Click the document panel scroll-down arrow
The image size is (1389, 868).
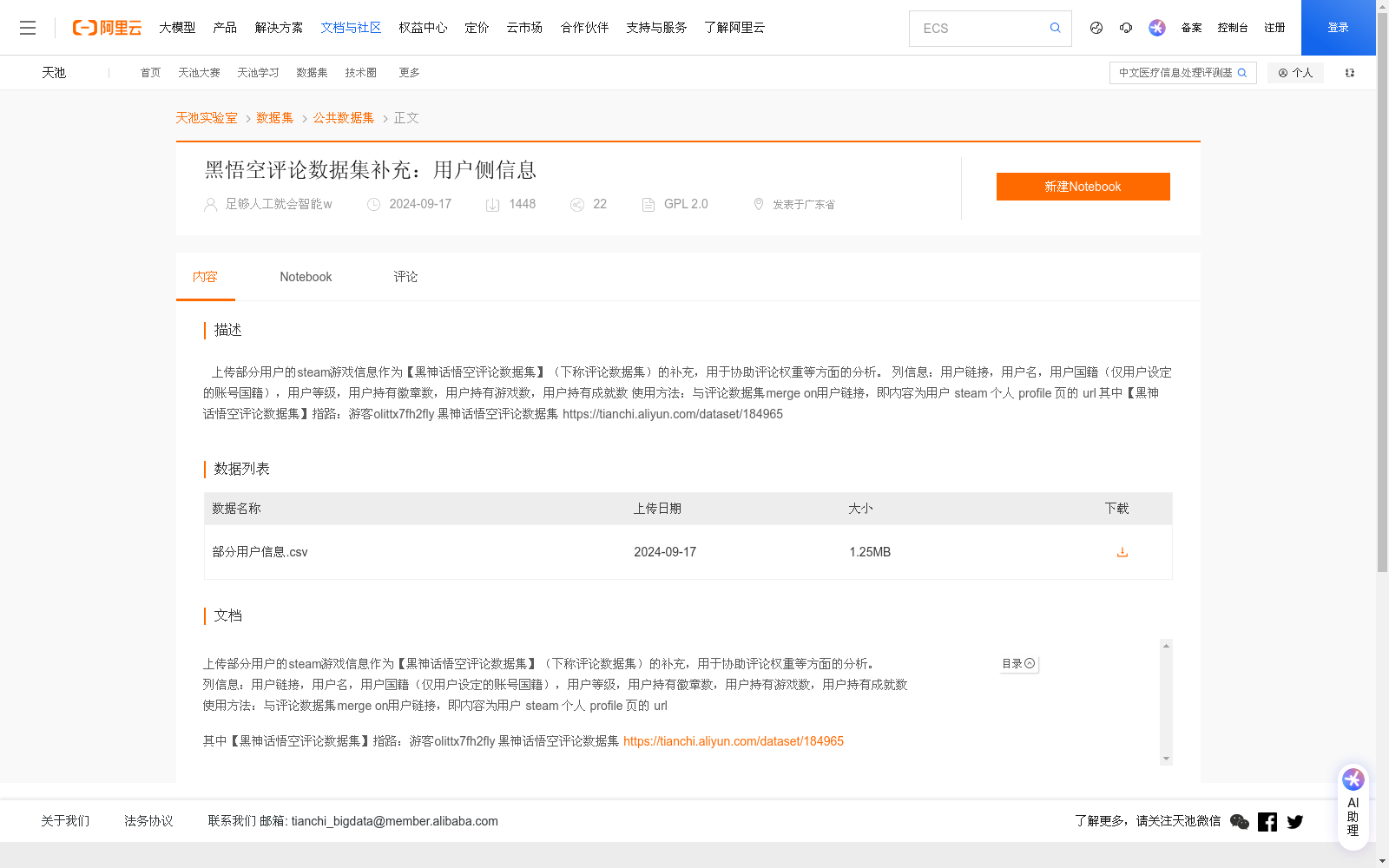pyautogui.click(x=1166, y=759)
